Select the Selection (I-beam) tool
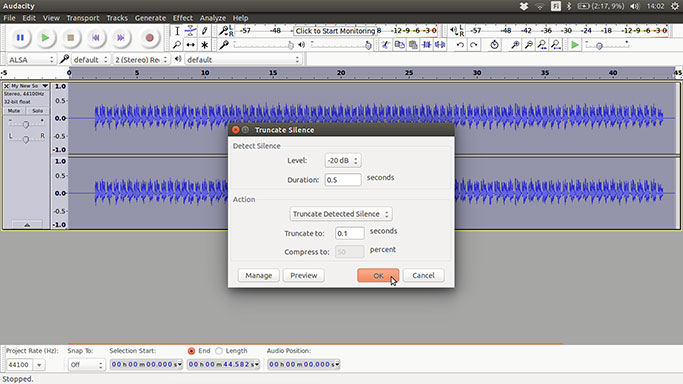 [x=177, y=31]
